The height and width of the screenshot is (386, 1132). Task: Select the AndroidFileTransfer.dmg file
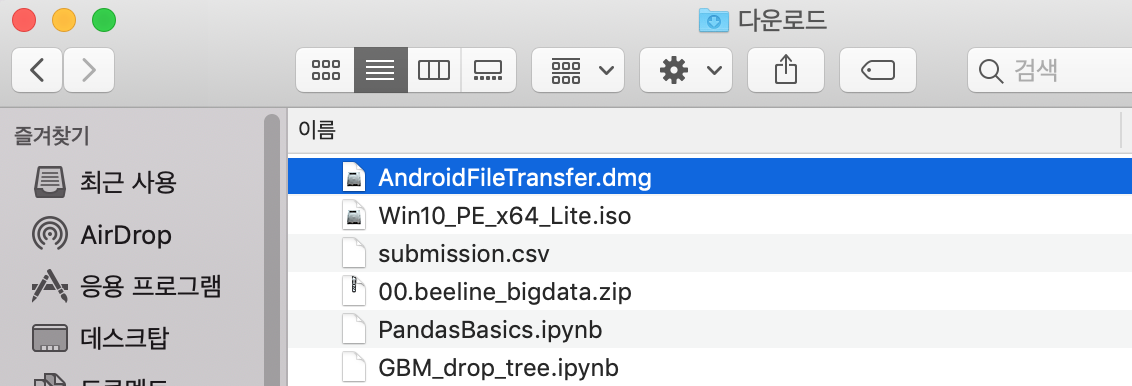[710, 177]
